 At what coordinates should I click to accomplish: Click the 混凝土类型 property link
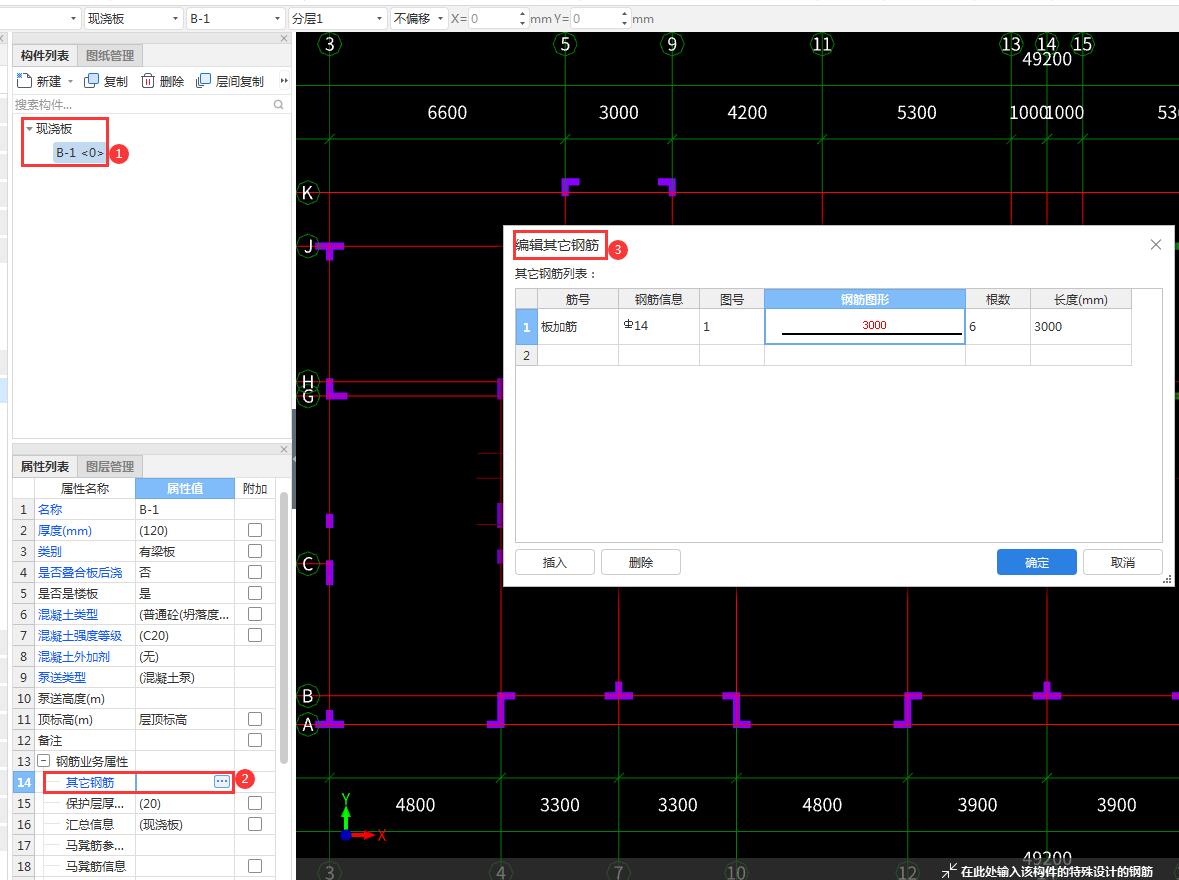click(68, 614)
